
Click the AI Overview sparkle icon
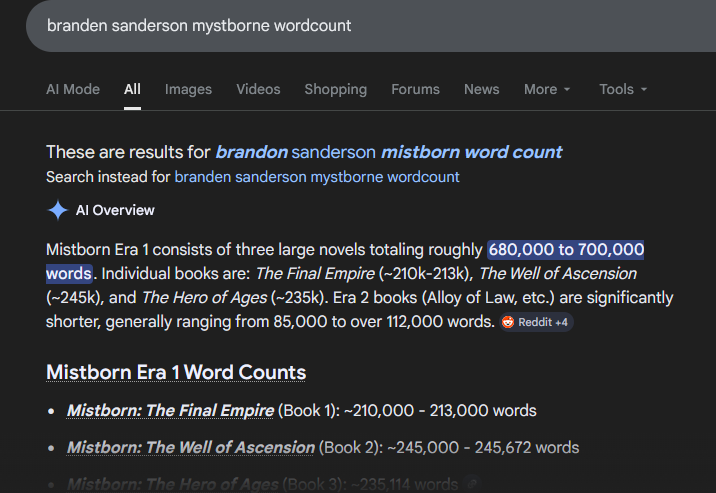point(58,210)
